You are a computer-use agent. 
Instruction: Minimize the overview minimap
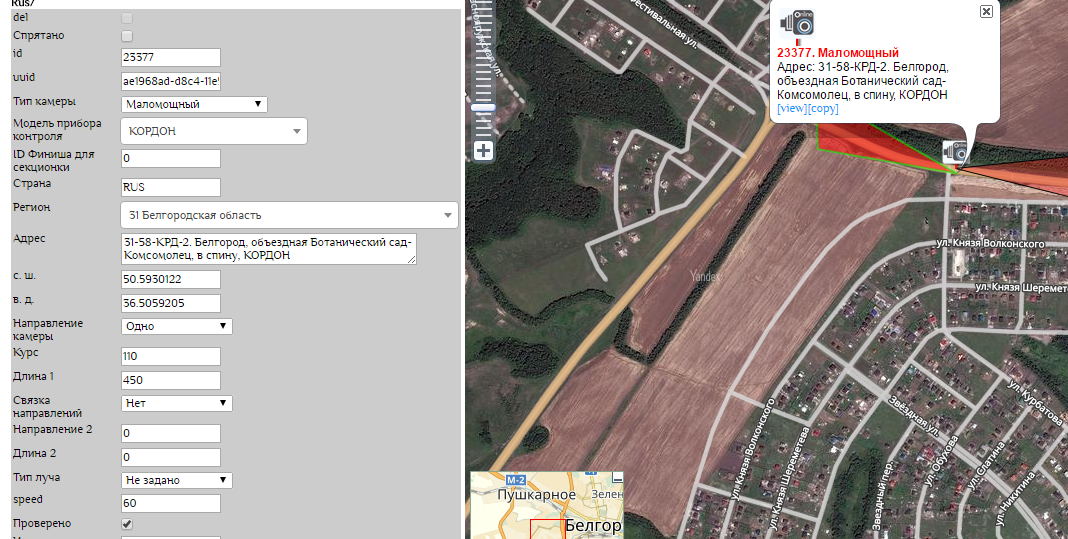click(x=617, y=478)
